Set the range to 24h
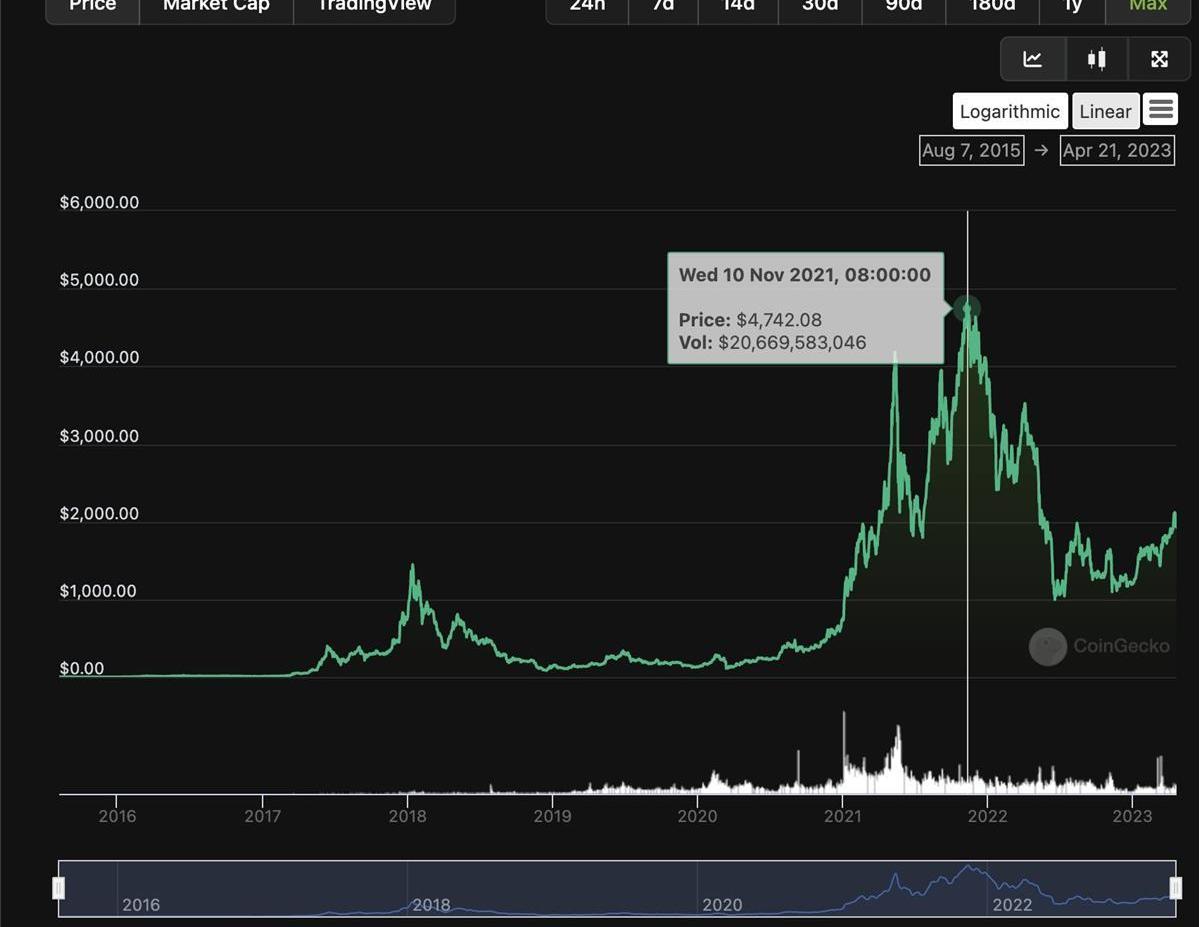Viewport: 1200px width, 927px height. point(587,7)
